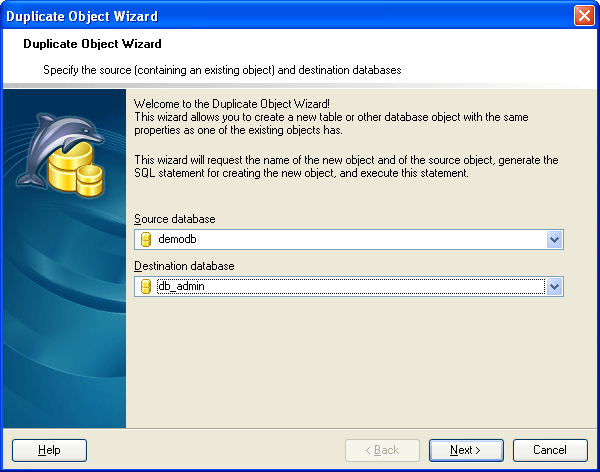Expand the Destination database dropdown arrow
This screenshot has height=472, width=600.
tap(555, 287)
